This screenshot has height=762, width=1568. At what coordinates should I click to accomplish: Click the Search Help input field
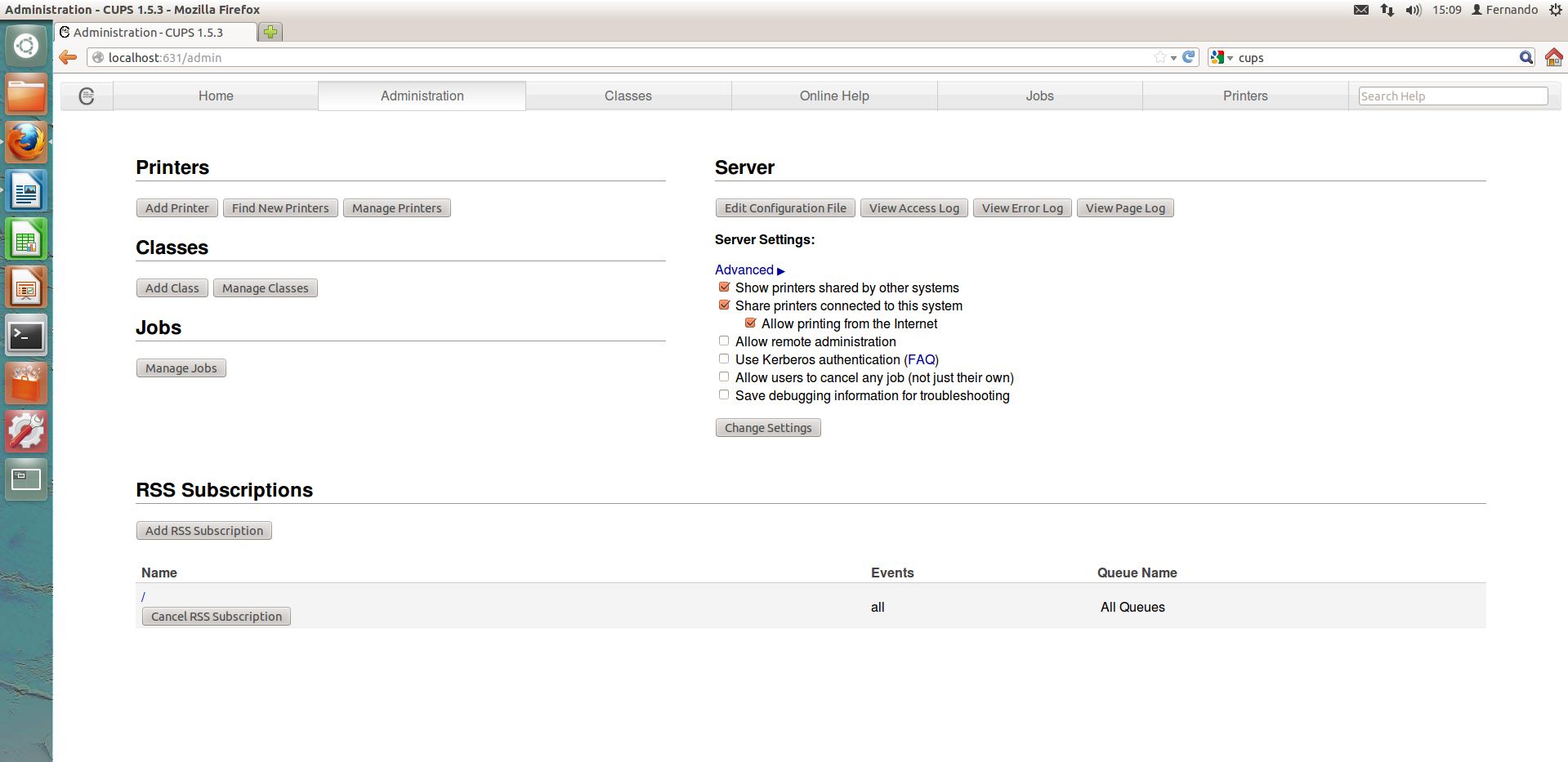(x=1452, y=96)
